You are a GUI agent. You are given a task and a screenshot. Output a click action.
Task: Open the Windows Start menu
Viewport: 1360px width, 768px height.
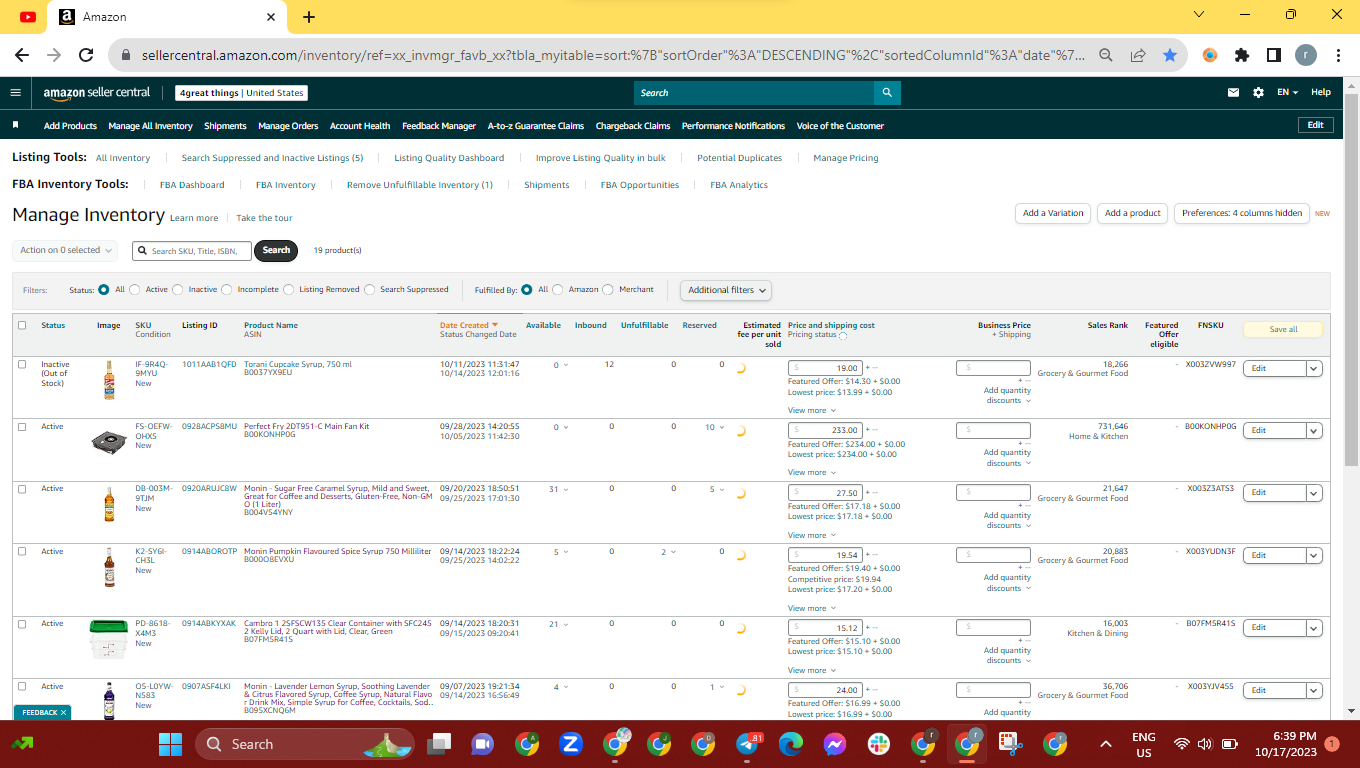pos(170,744)
